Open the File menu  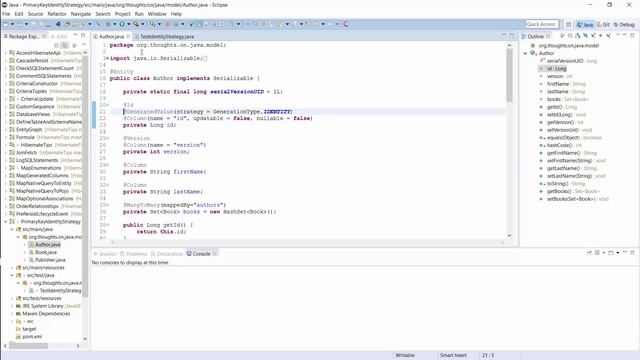6,14
